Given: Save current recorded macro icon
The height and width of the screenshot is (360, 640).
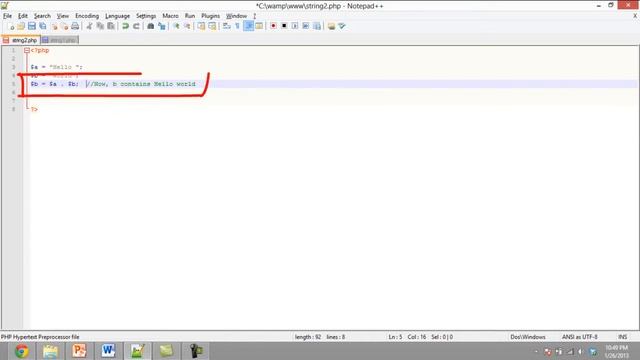Looking at the screenshot, I should [x=317, y=26].
